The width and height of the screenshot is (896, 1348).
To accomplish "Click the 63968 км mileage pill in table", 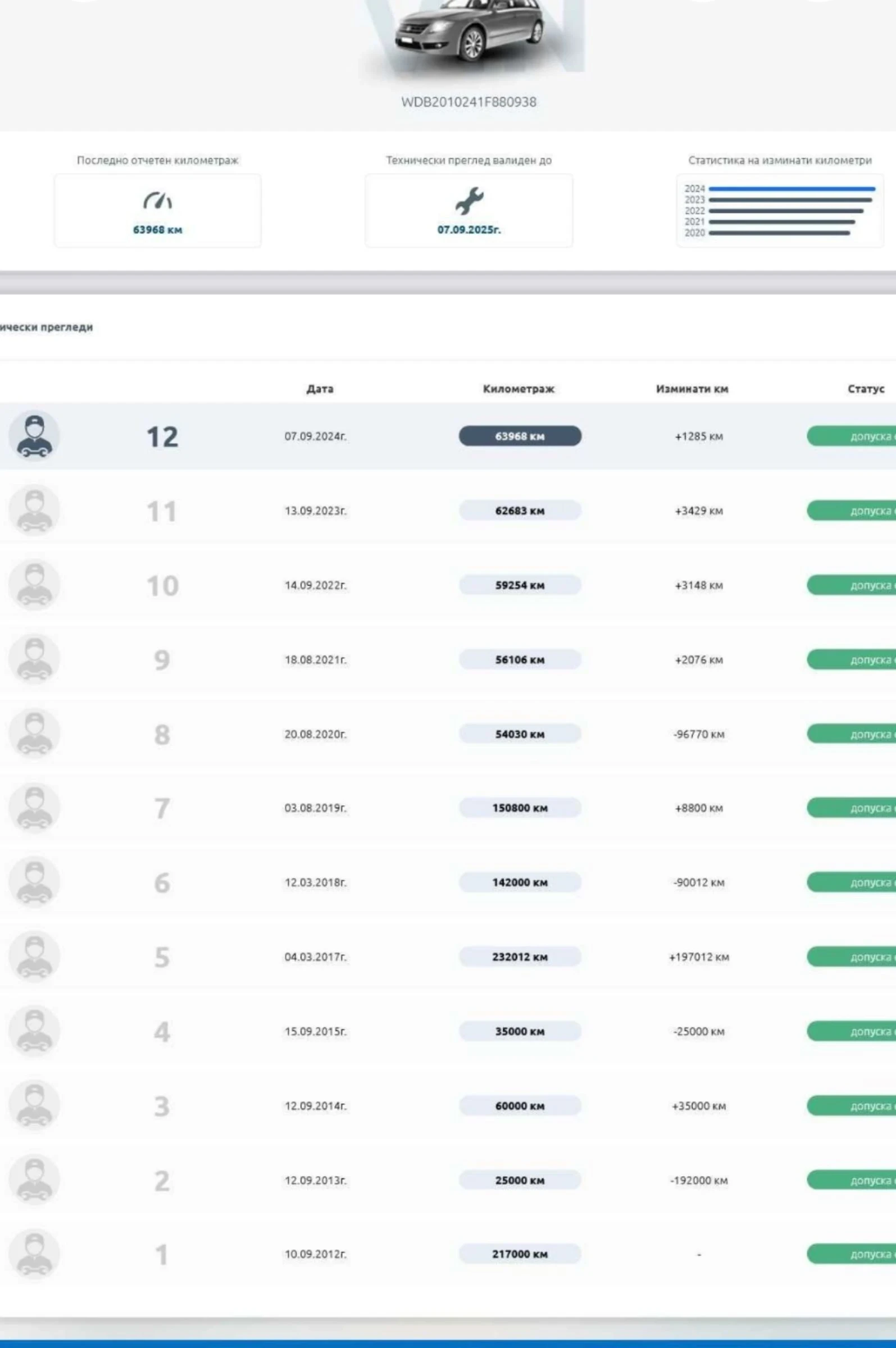I will [x=520, y=436].
